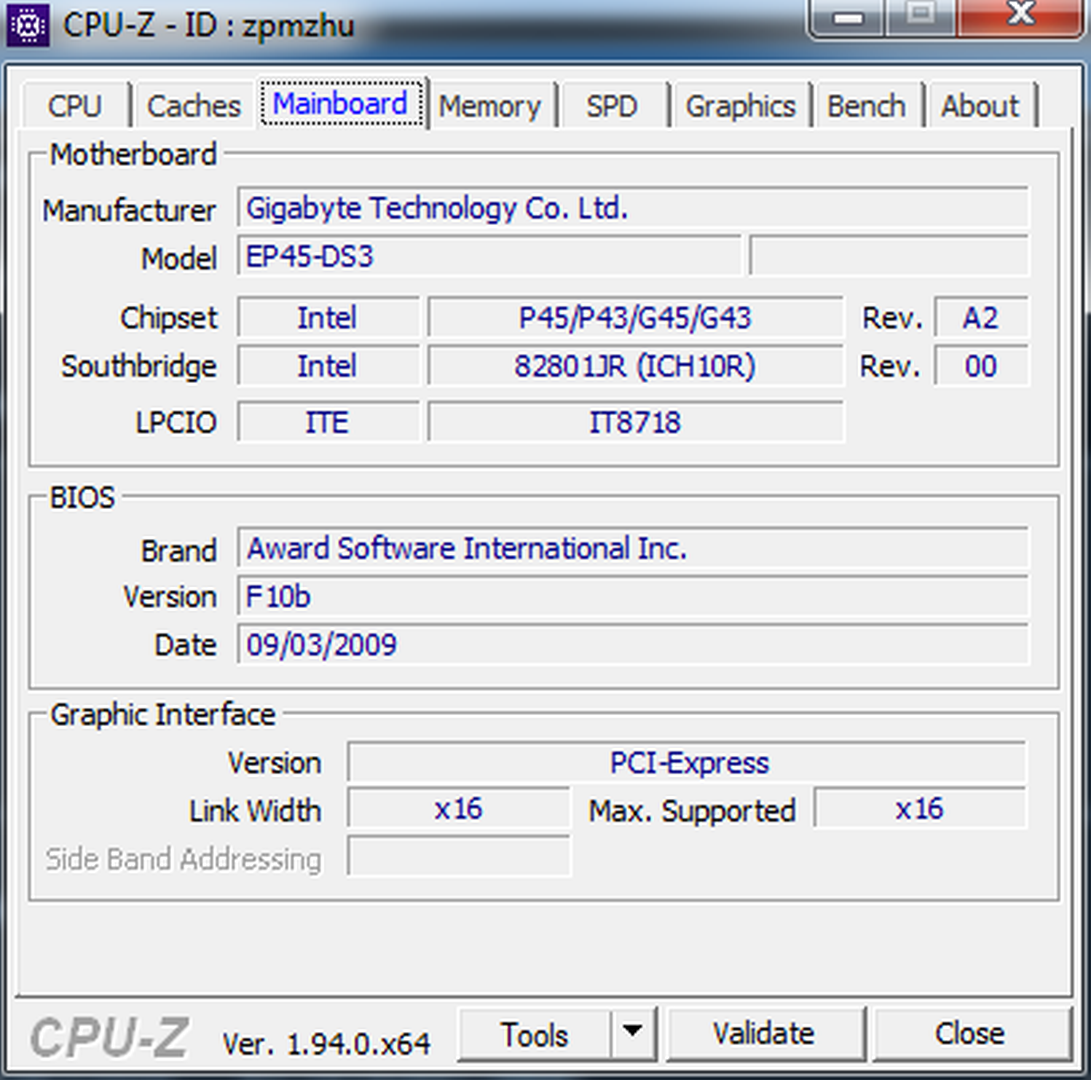Click the title bar text CPU-Z - ID : zpmzhu

click(x=209, y=26)
